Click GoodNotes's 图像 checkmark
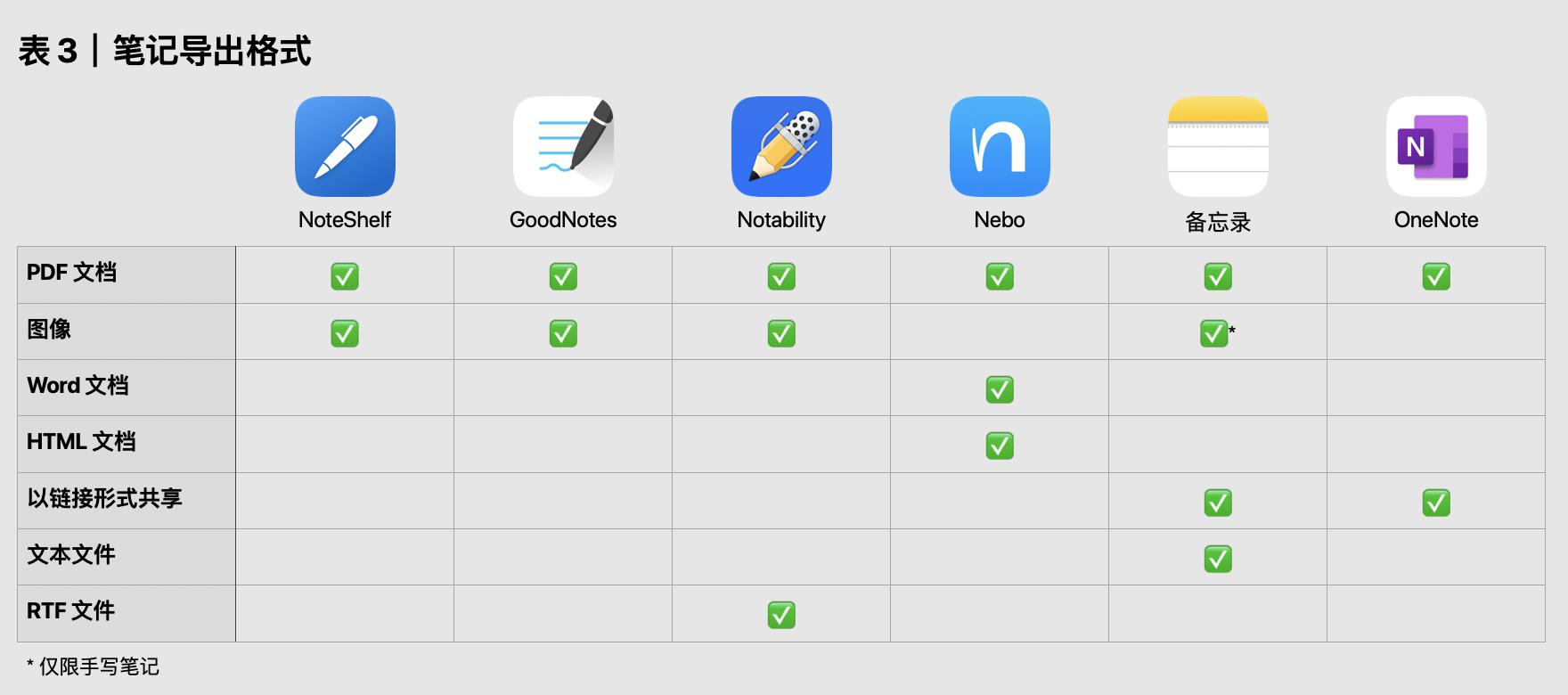The width and height of the screenshot is (1568, 695). tap(563, 333)
